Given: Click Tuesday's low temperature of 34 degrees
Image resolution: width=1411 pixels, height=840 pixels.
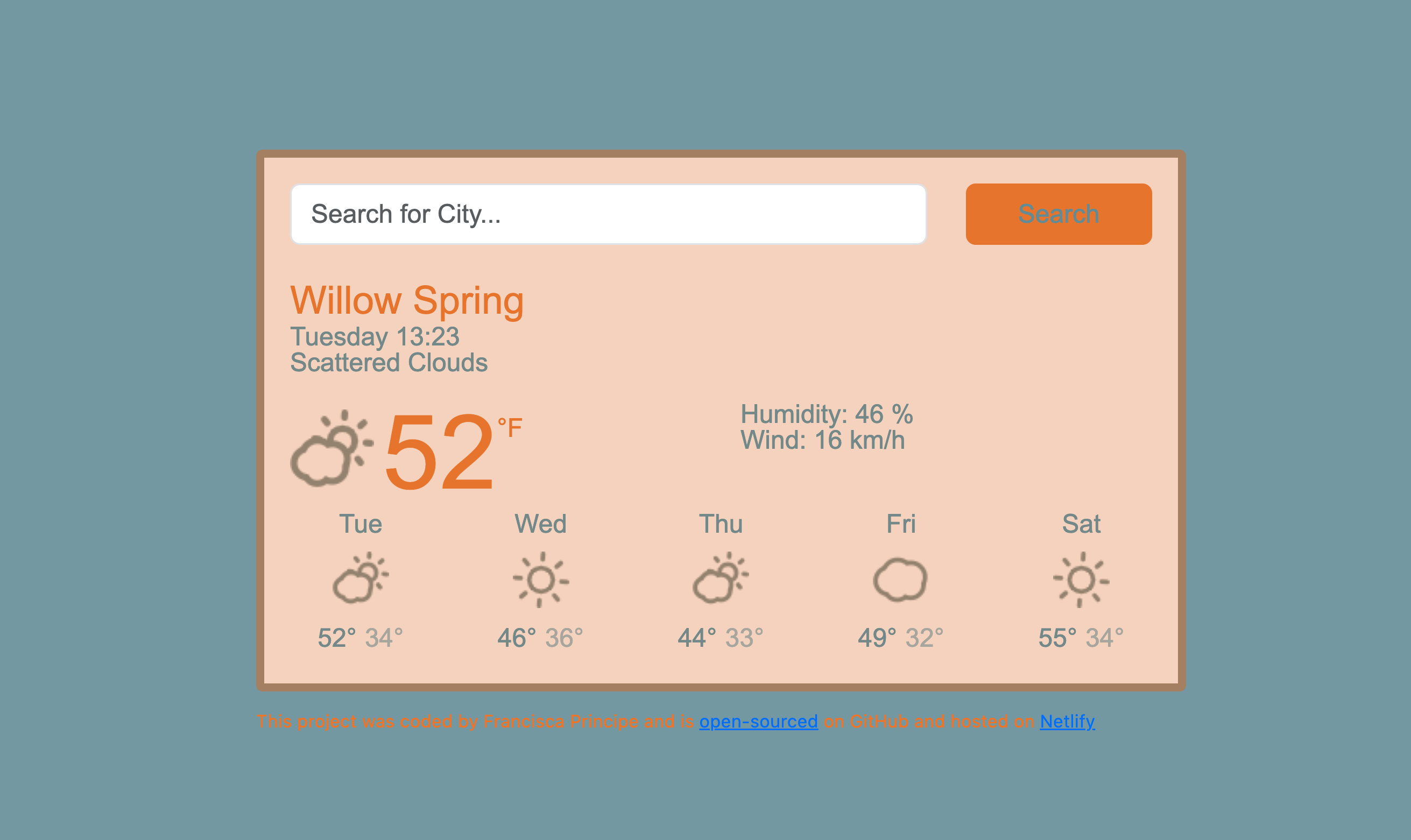Looking at the screenshot, I should pos(384,638).
